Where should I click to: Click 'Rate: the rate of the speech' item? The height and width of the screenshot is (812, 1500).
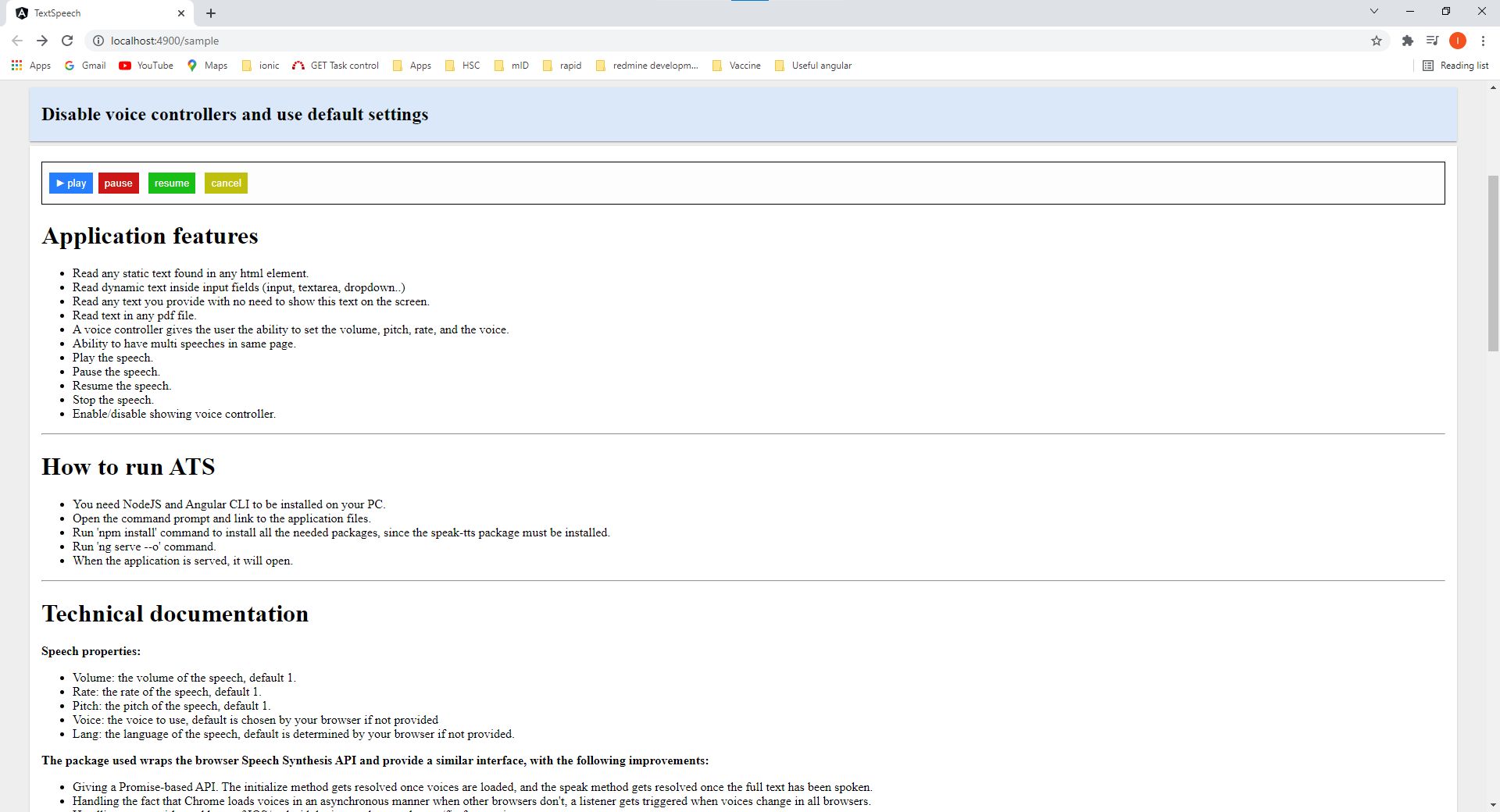pos(167,692)
